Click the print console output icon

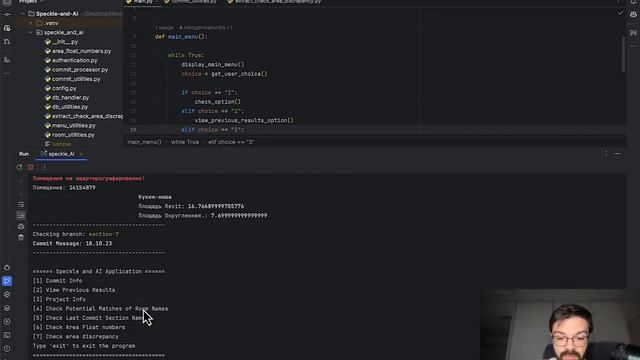click(x=21, y=227)
